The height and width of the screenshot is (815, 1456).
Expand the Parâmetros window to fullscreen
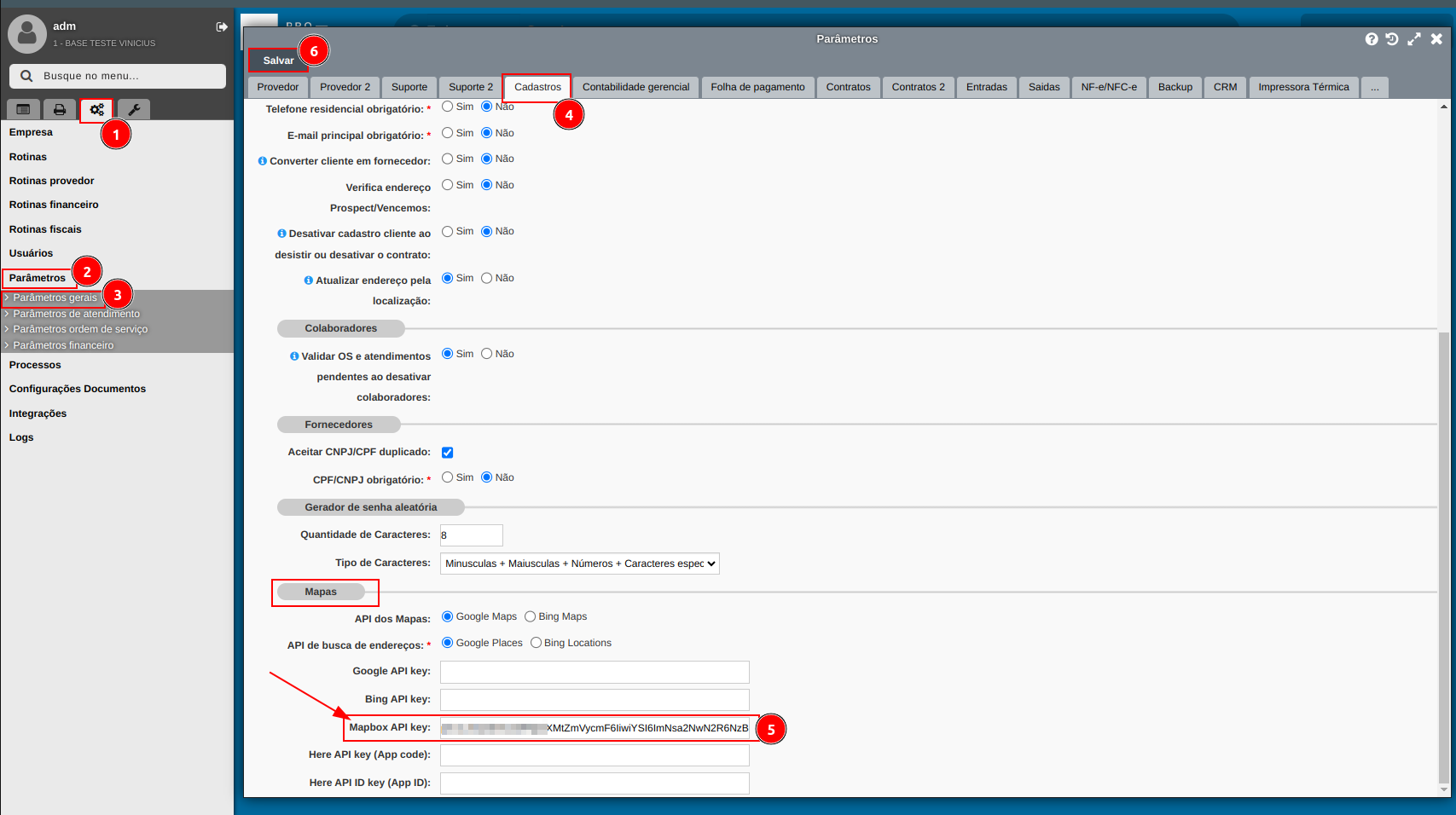1414,39
